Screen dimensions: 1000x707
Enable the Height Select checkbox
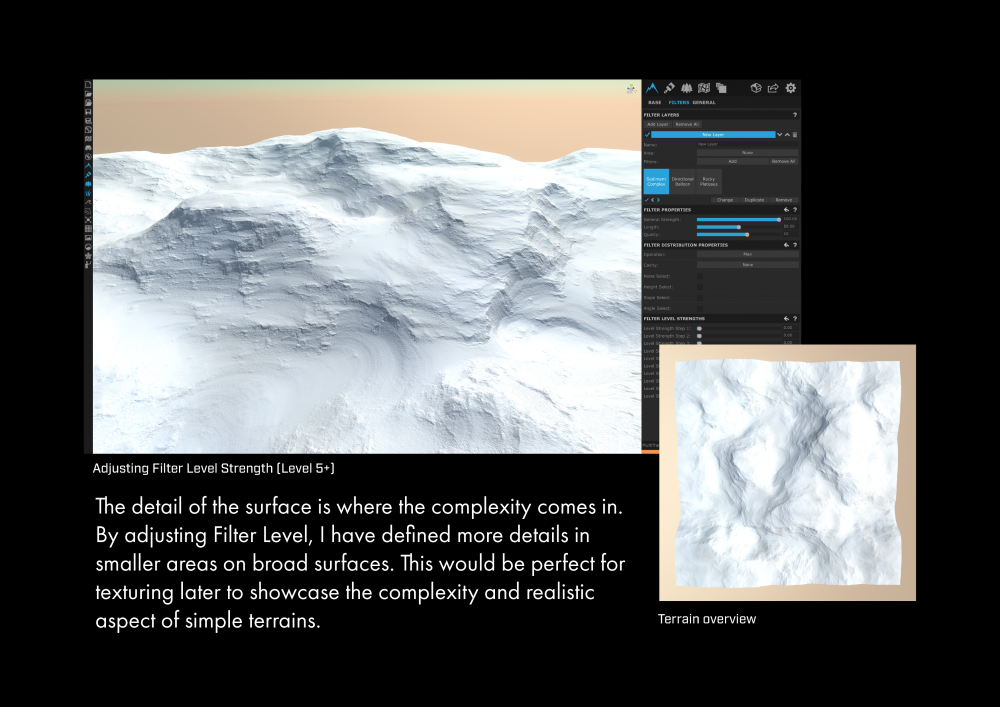coord(700,287)
